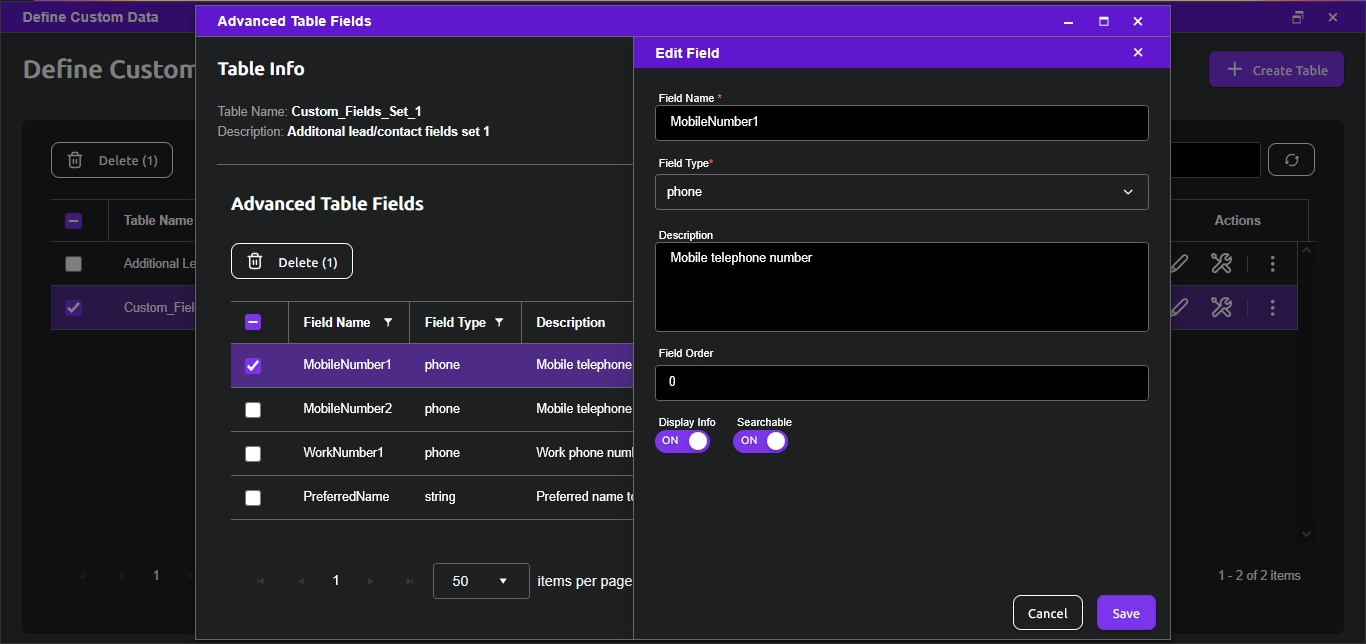The image size is (1366, 644).
Task: Open the Field Type column filter icon
Action: point(499,322)
